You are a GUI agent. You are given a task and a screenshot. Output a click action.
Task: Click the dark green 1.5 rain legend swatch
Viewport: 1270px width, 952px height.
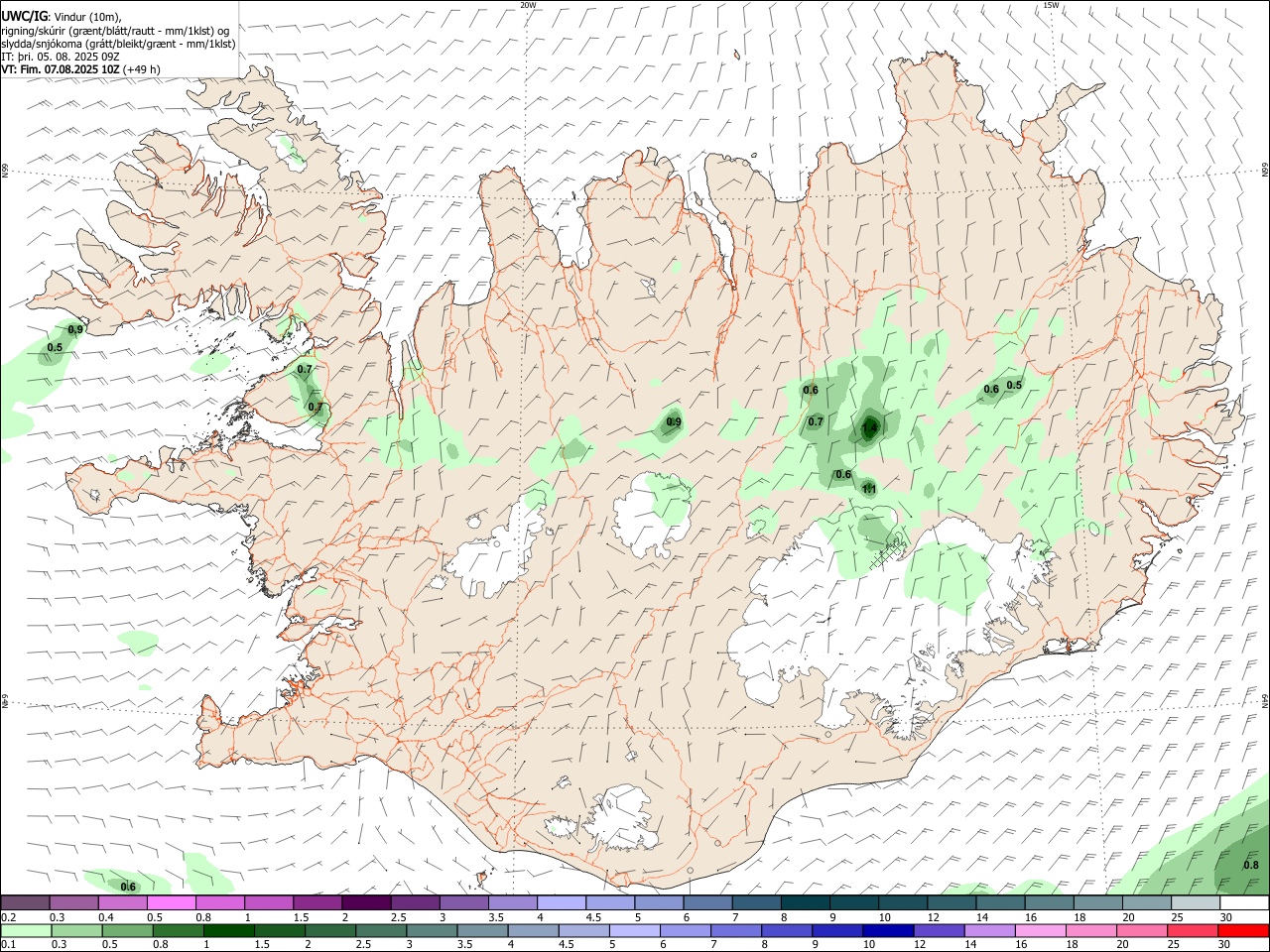tap(279, 930)
